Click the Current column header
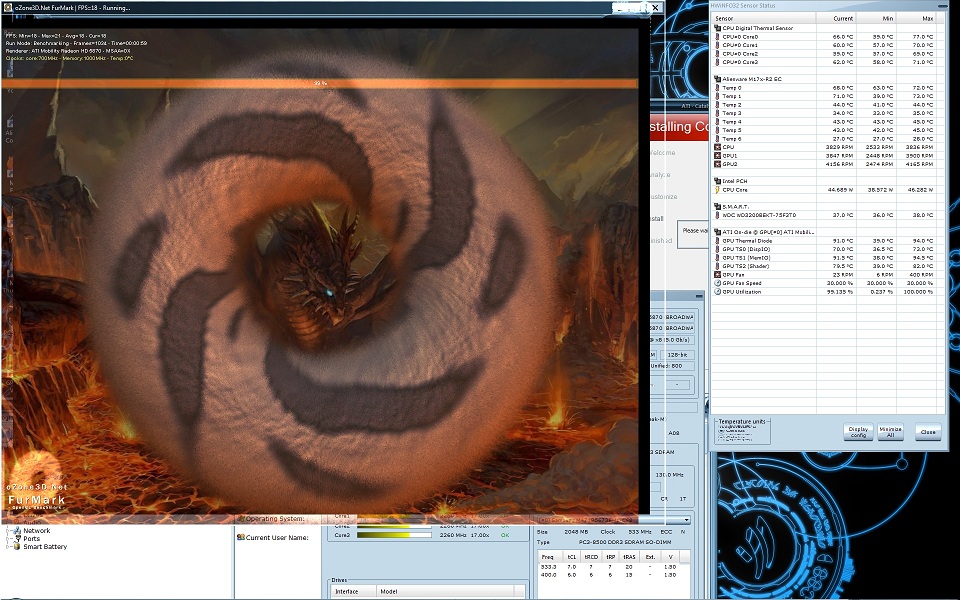Image resolution: width=960 pixels, height=600 pixels. coord(836,18)
